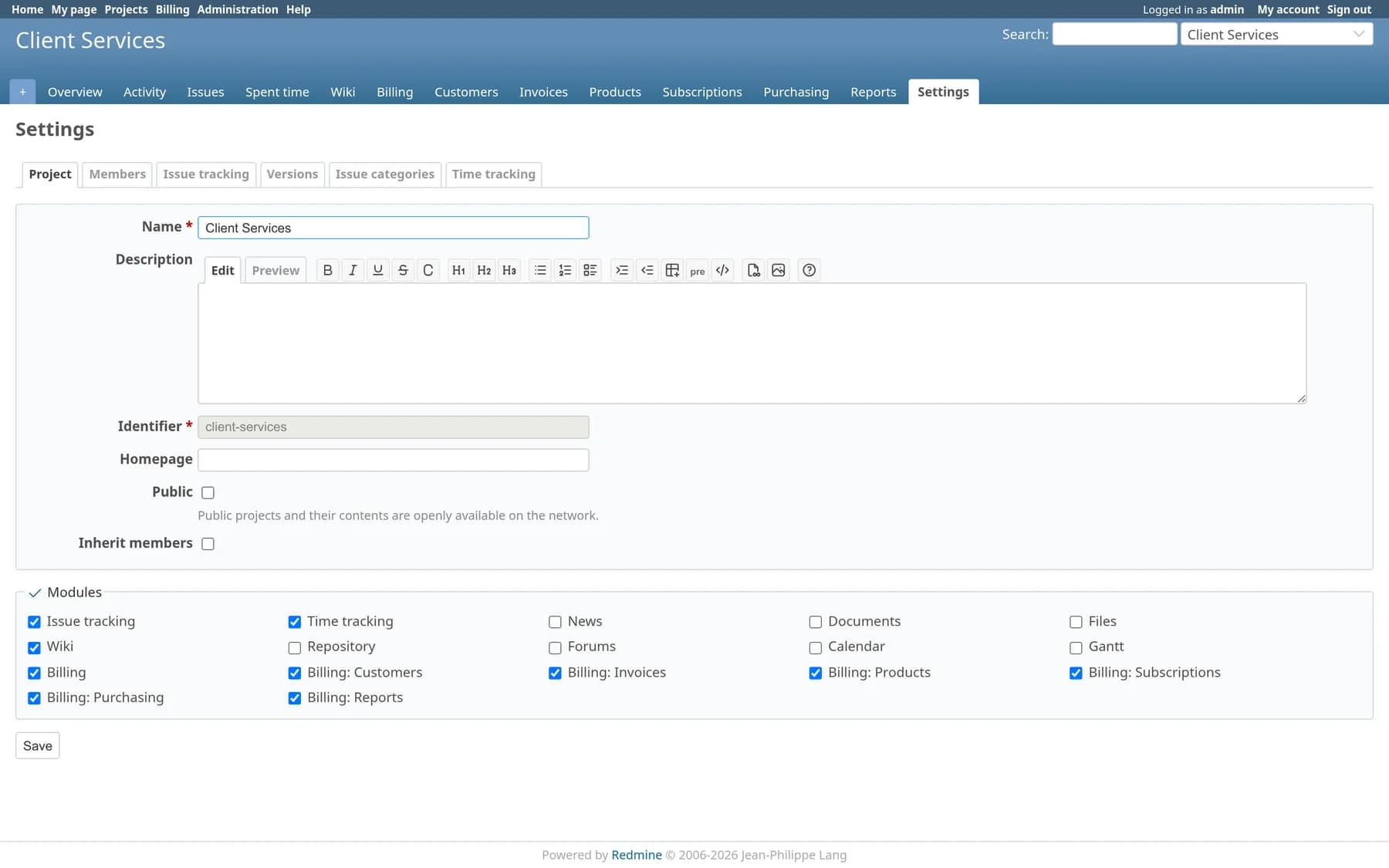Viewport: 1389px width, 868px height.
Task: Sign out of the admin account
Action: point(1349,9)
